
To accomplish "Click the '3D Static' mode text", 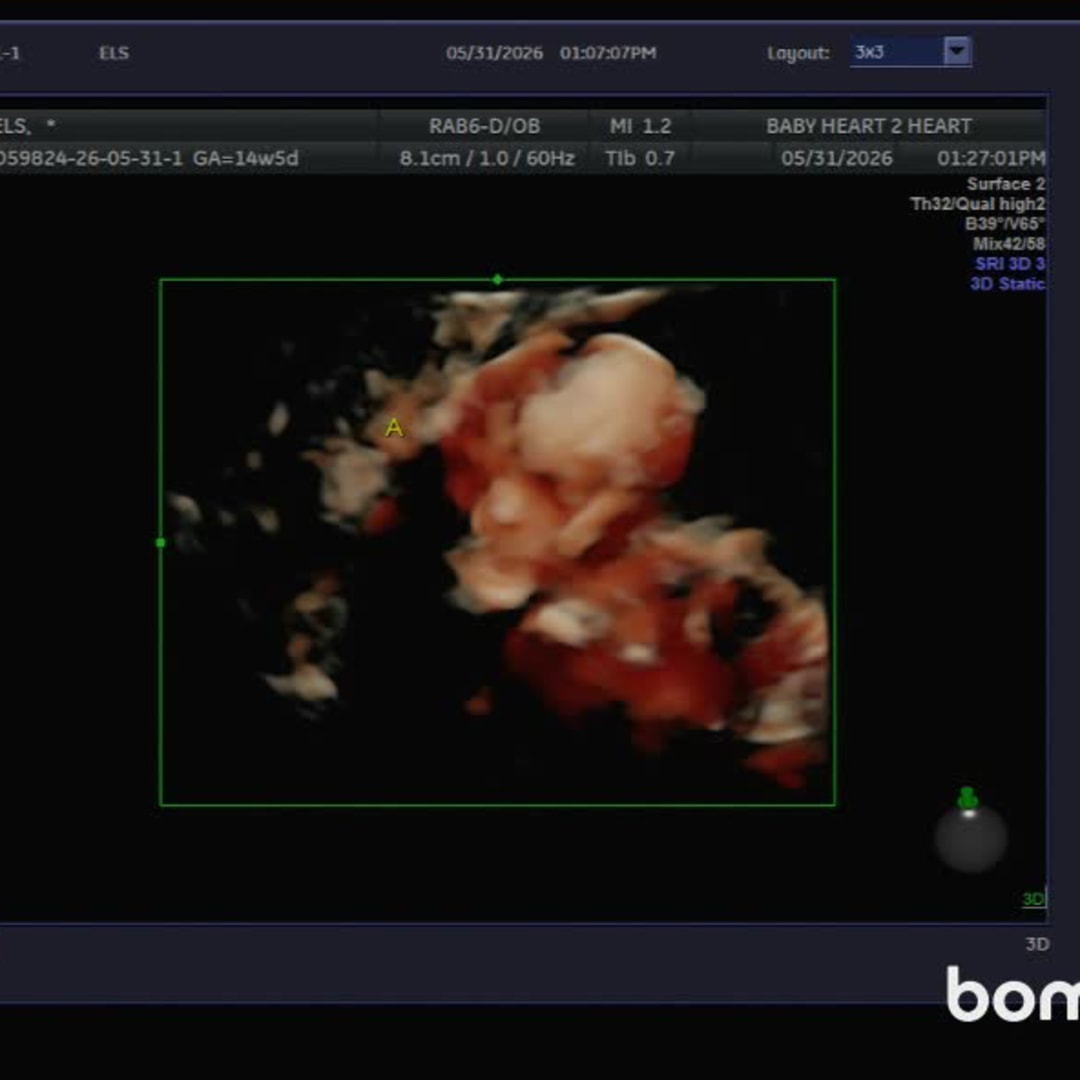I will coord(1007,284).
